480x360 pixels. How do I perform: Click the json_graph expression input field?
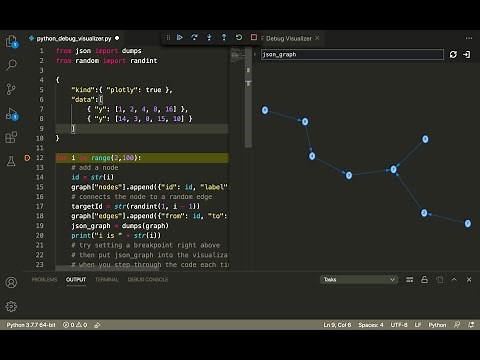(x=352, y=54)
